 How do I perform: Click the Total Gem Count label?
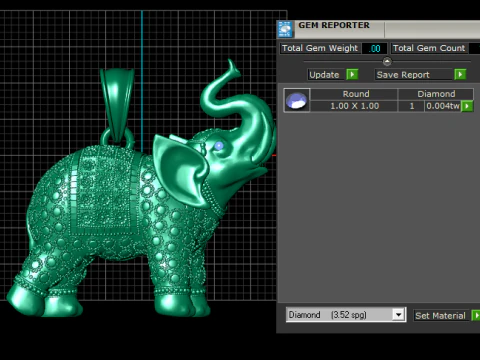(x=429, y=48)
